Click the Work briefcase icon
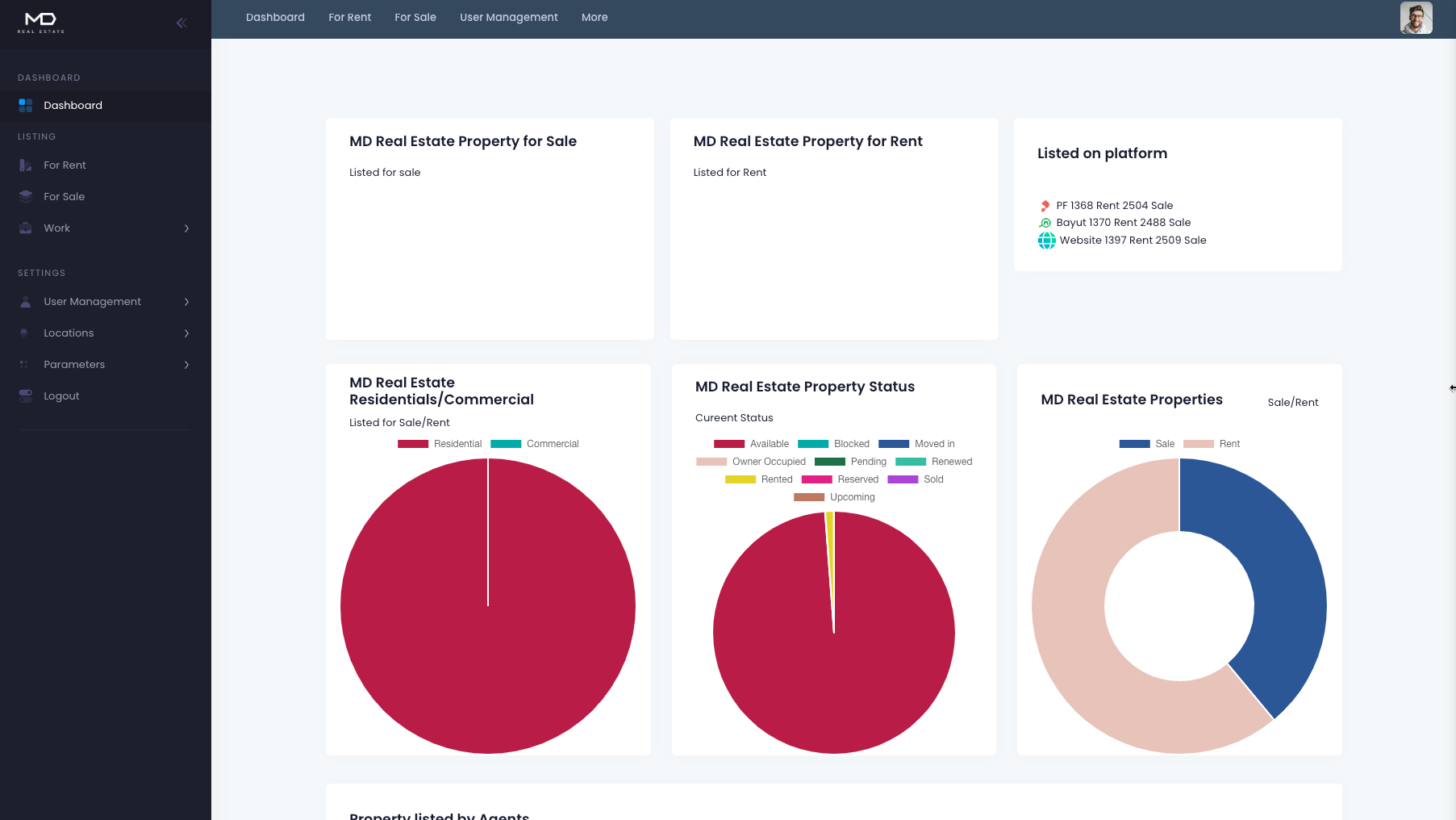 pos(26,228)
